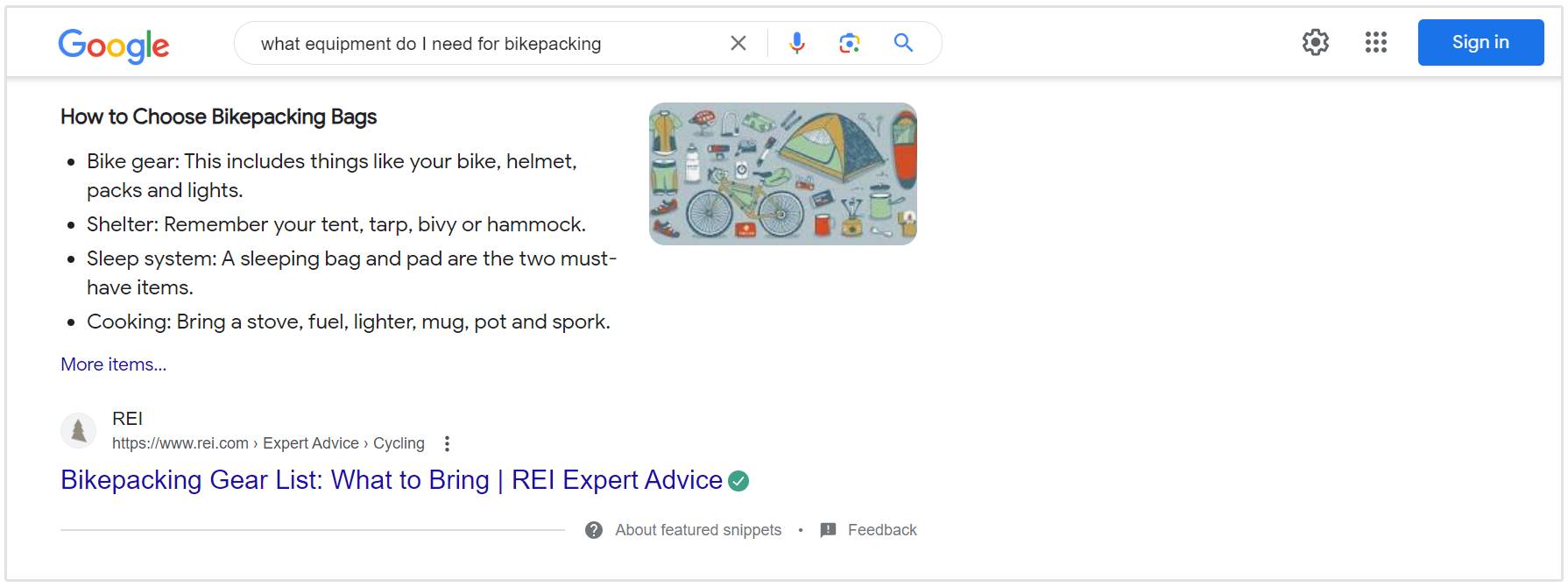1568x587 pixels.
Task: Start voice search with microphone
Action: [x=796, y=43]
